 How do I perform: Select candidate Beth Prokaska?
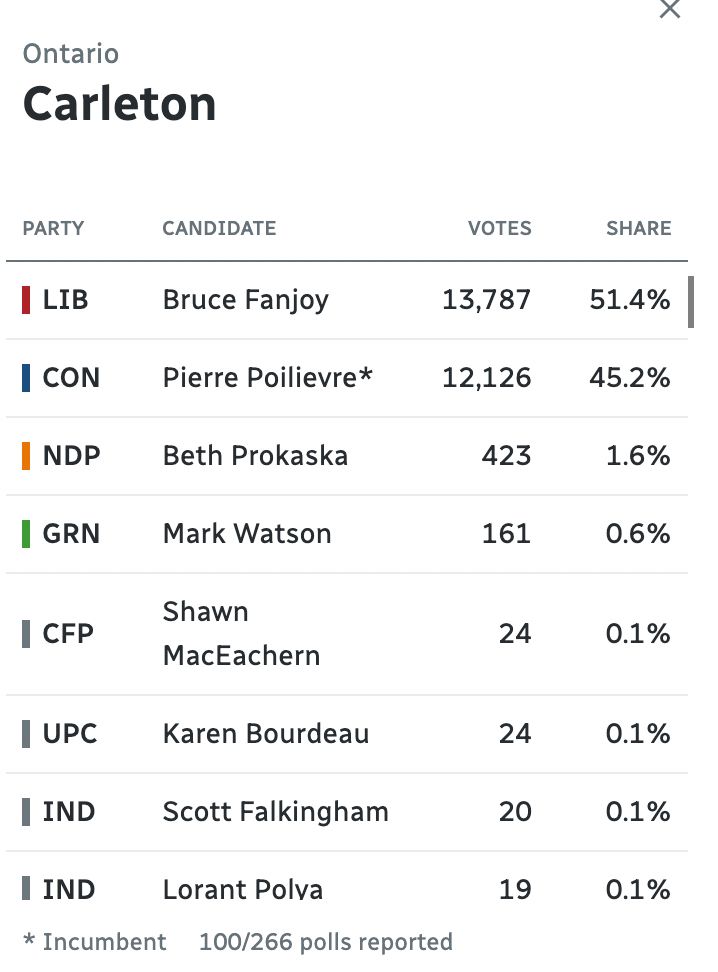coord(255,456)
